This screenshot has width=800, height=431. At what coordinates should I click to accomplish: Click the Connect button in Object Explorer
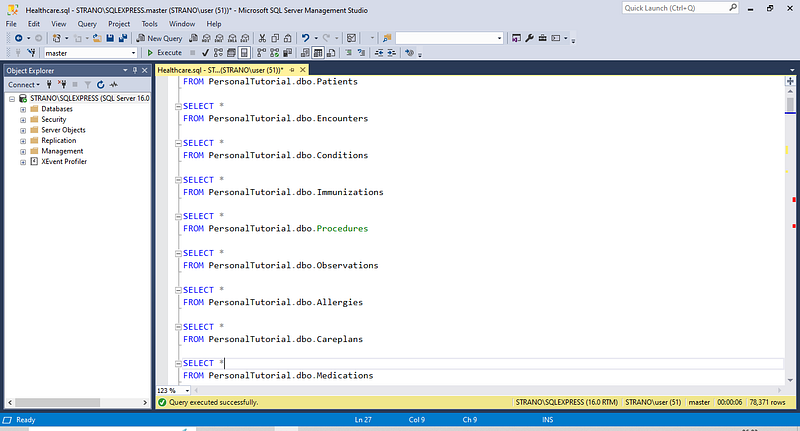(23, 85)
